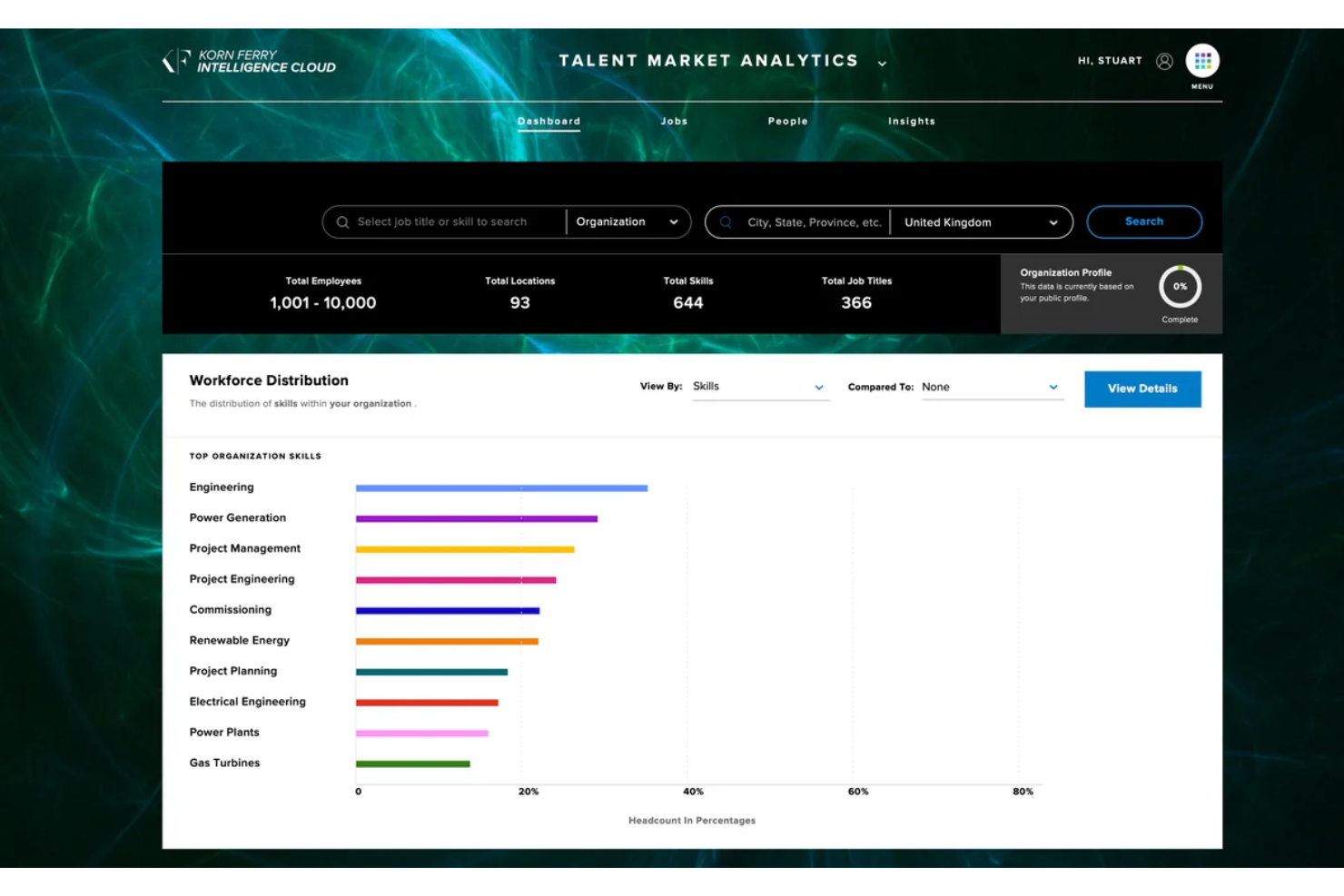Click the 0% Organization Profile progress ring
Image resolution: width=1344 pixels, height=896 pixels.
(1180, 287)
